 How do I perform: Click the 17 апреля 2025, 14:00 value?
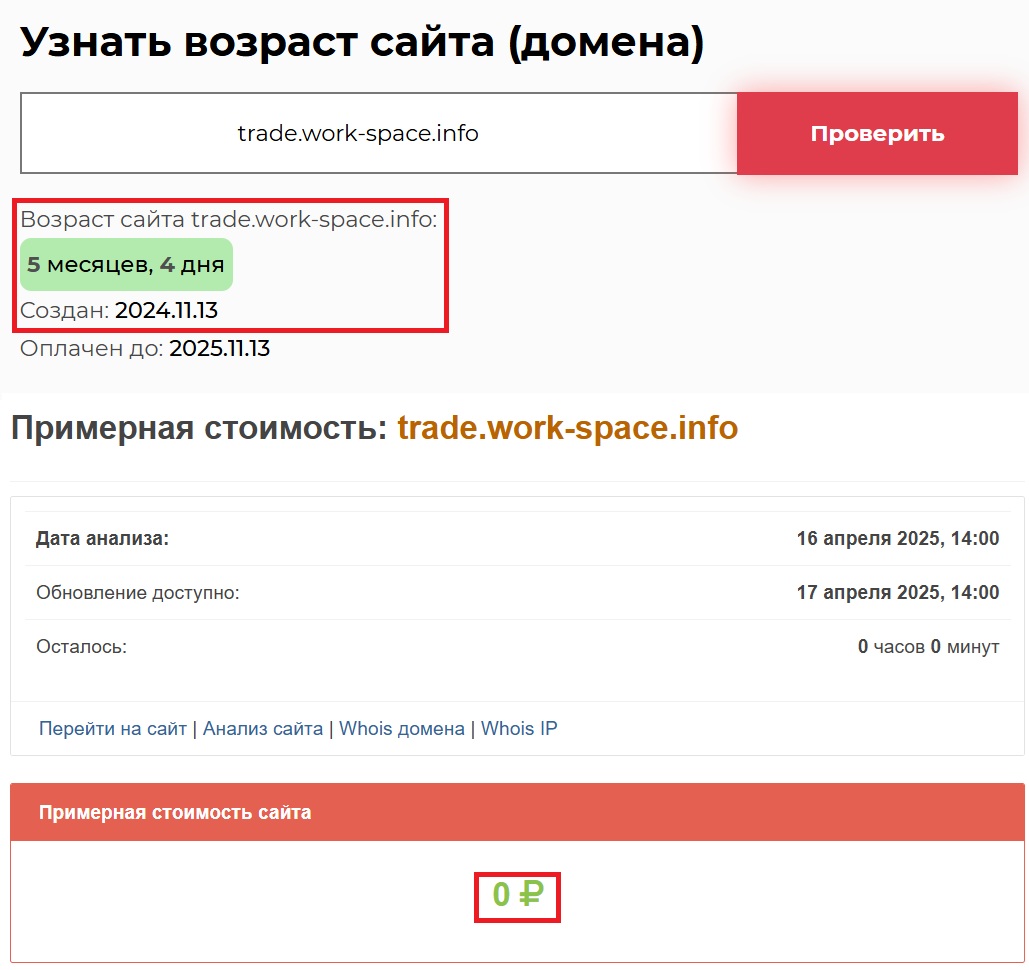pyautogui.click(x=897, y=593)
